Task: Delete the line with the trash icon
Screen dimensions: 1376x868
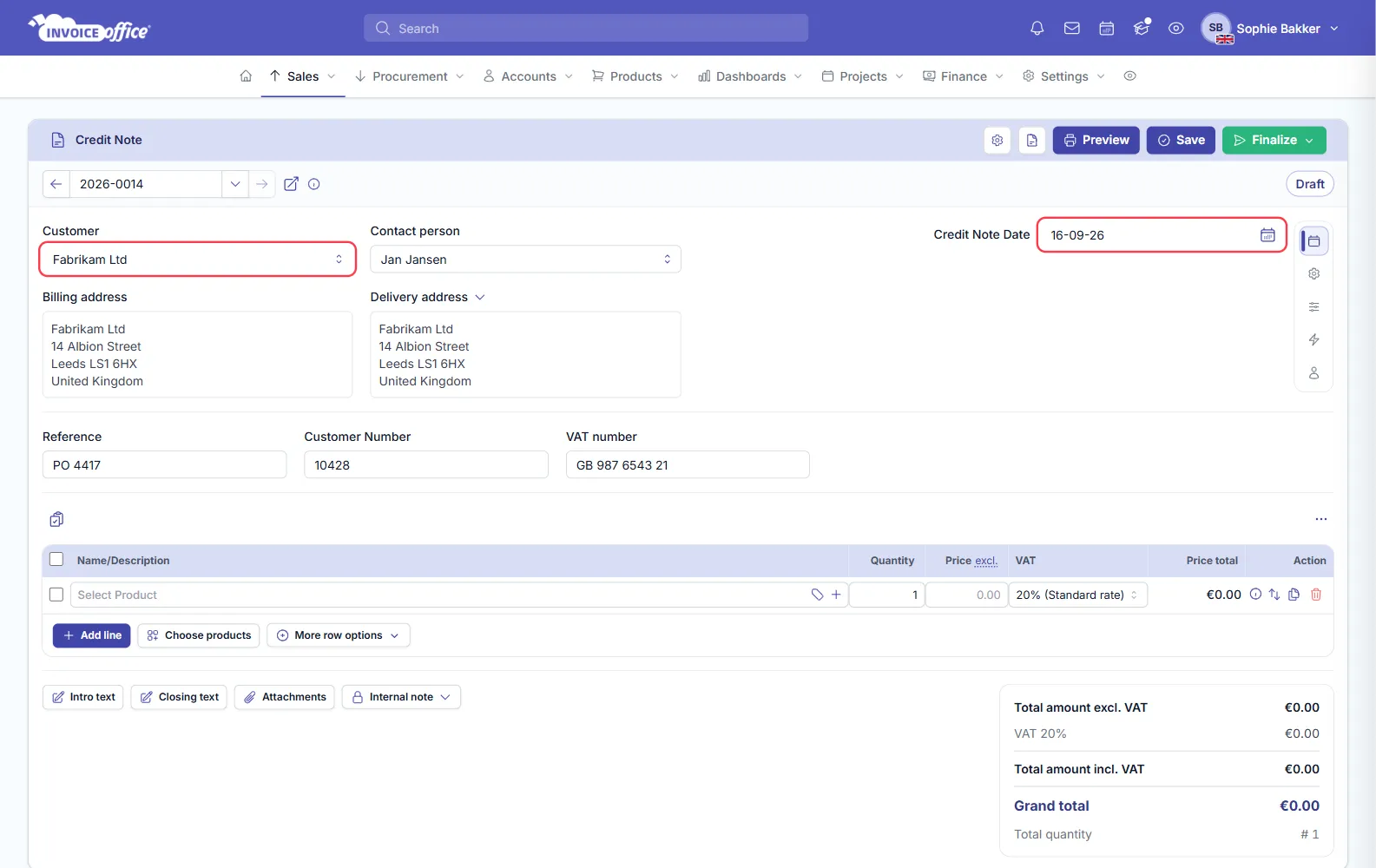Action: (1316, 595)
